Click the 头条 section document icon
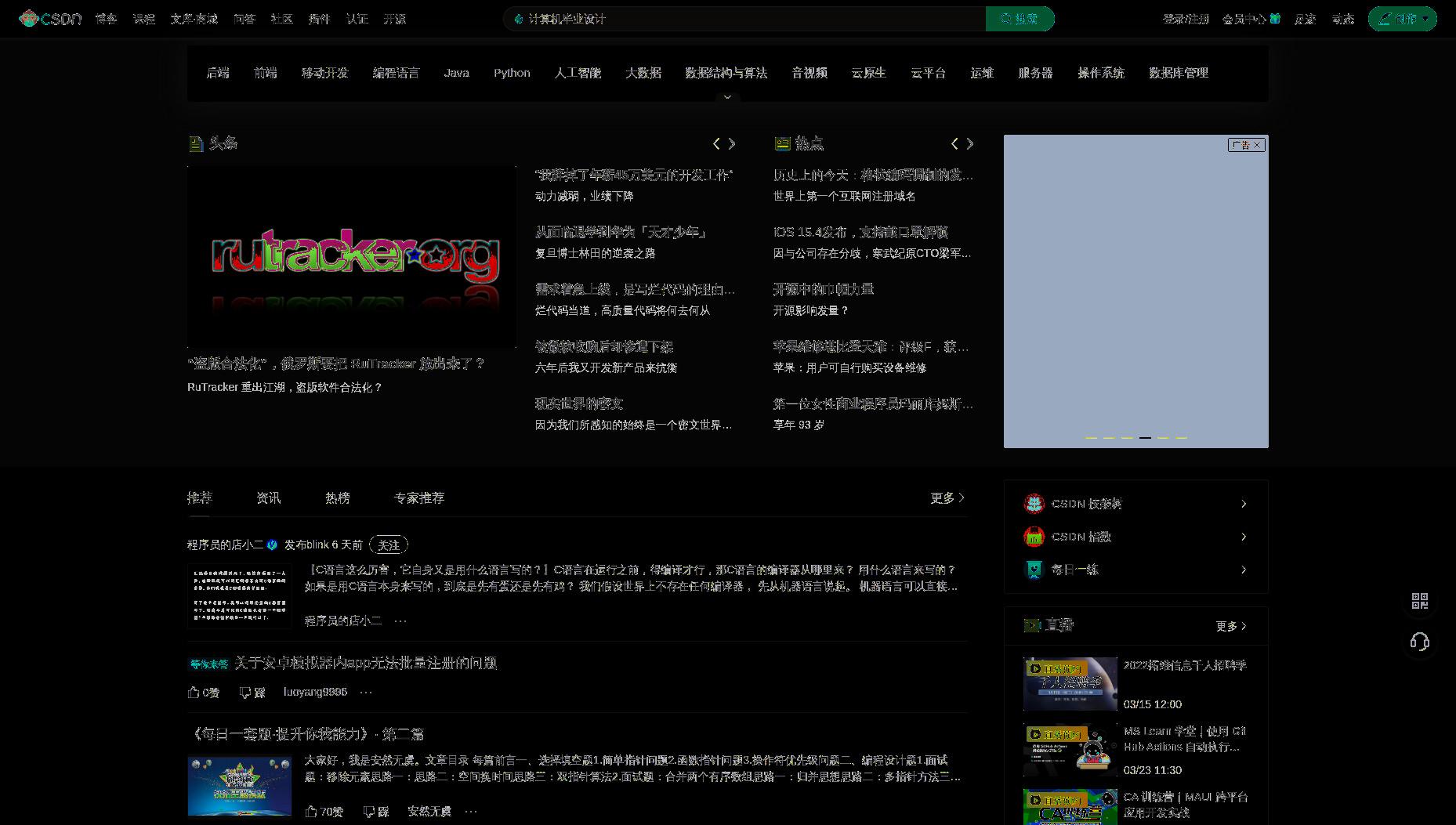1456x825 pixels. [x=196, y=143]
